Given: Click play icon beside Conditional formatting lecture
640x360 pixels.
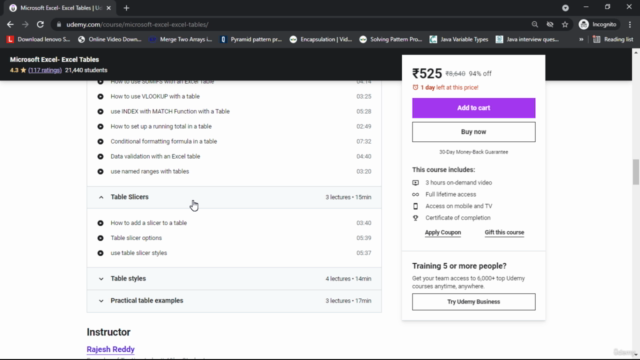Looking at the screenshot, I should pos(100,141).
